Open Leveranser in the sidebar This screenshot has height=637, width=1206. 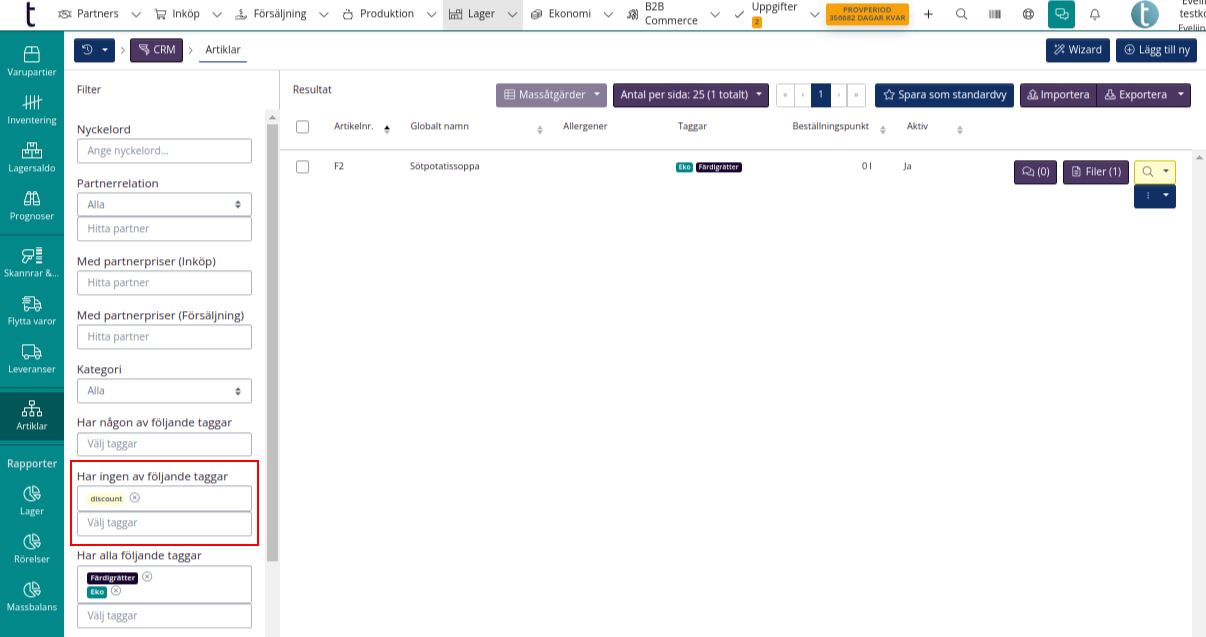(x=32, y=358)
